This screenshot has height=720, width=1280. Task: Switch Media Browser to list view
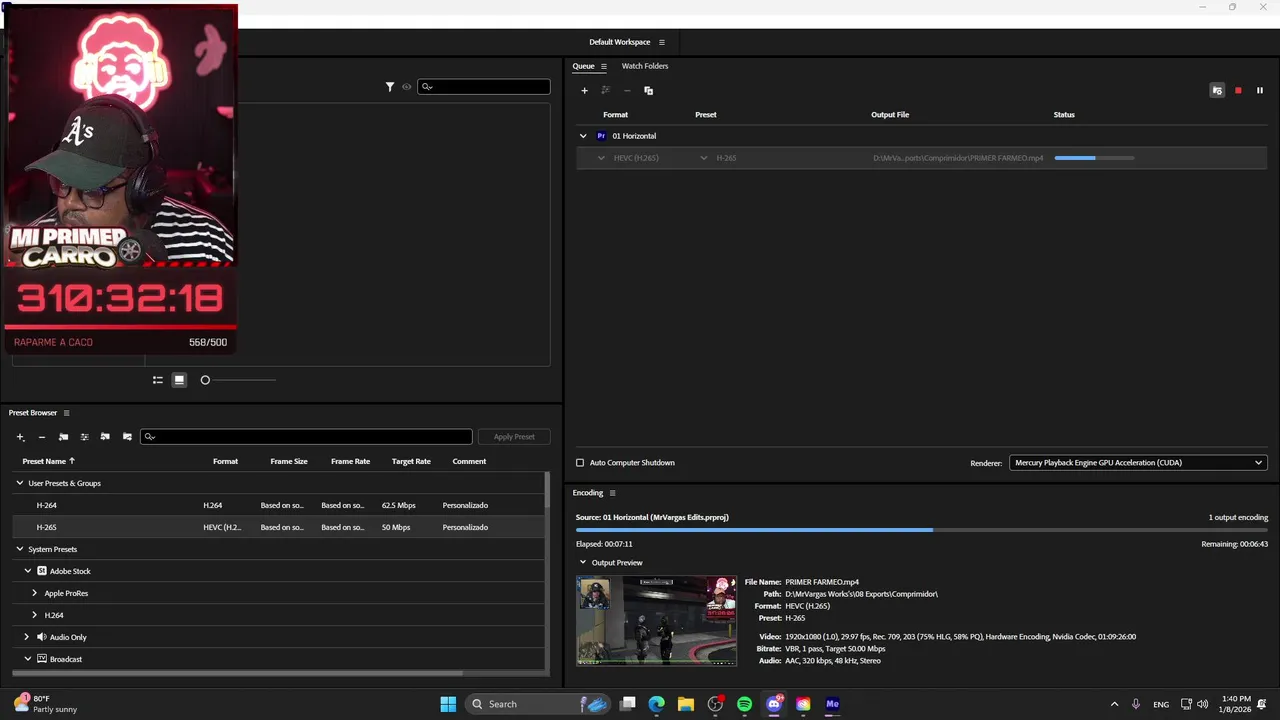pyautogui.click(x=157, y=380)
